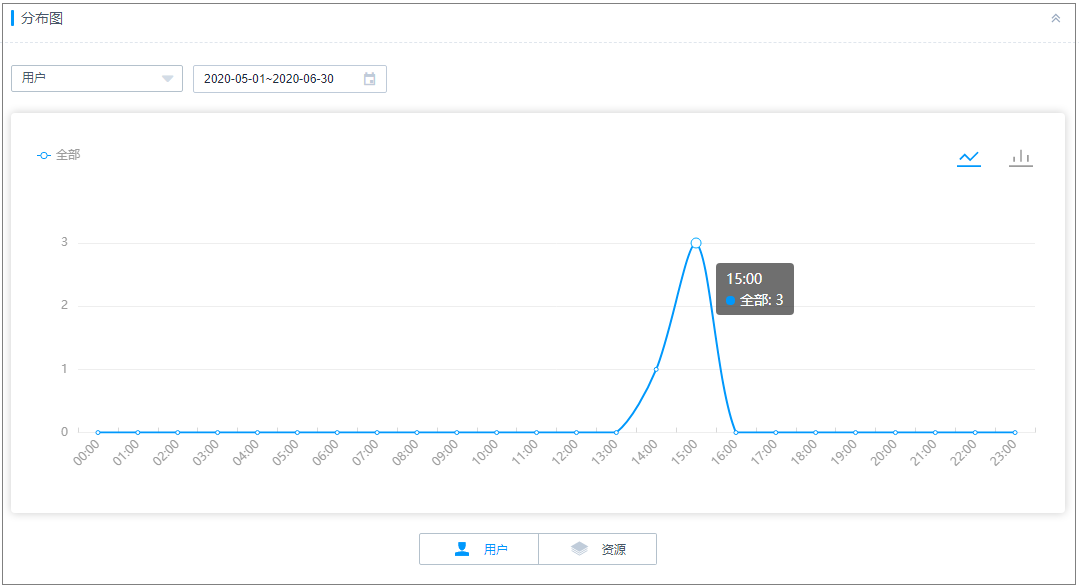Expand the 用户 dropdown arrow
The width and height of the screenshot is (1079, 587).
(167, 78)
